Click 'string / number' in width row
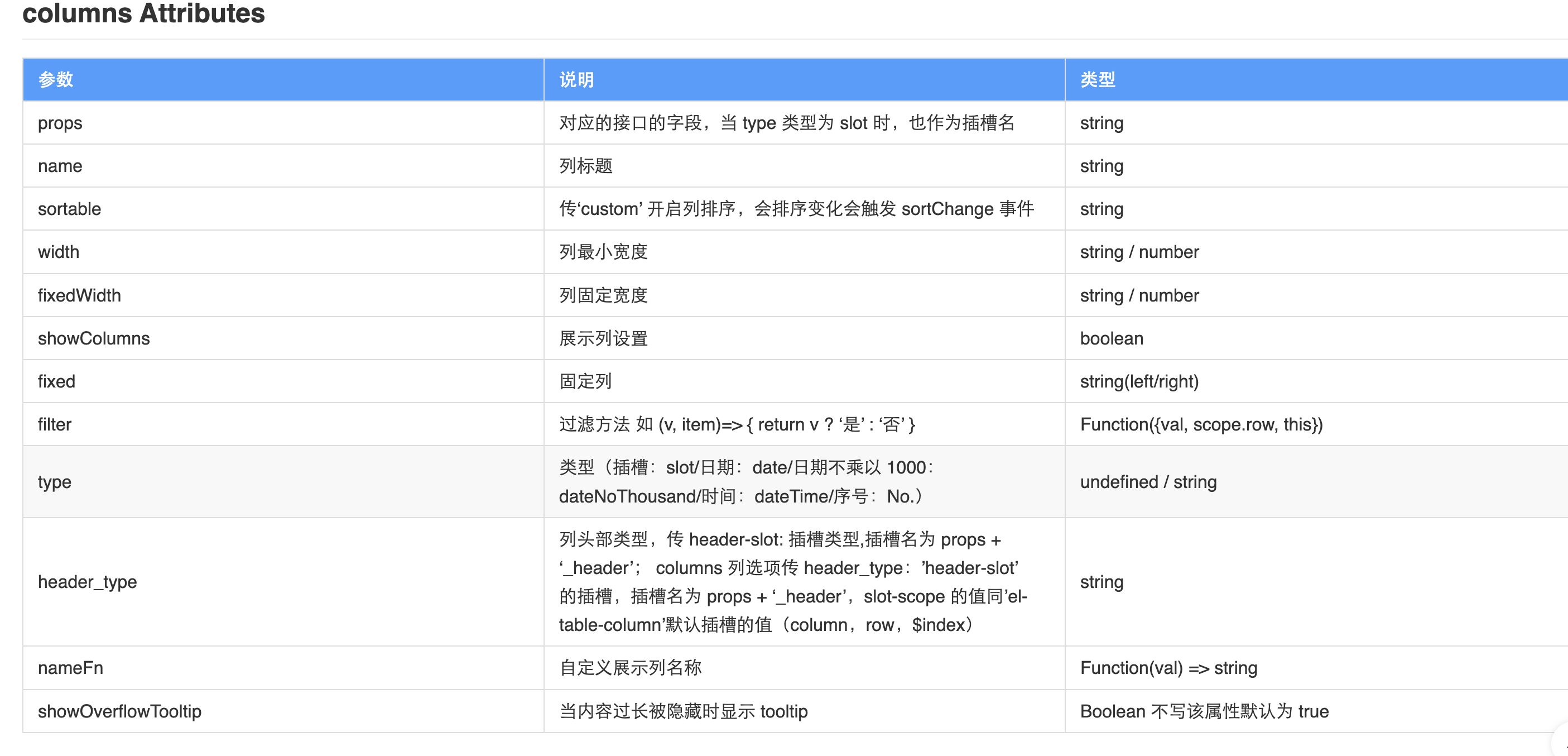The height and width of the screenshot is (756, 1568). click(1139, 252)
